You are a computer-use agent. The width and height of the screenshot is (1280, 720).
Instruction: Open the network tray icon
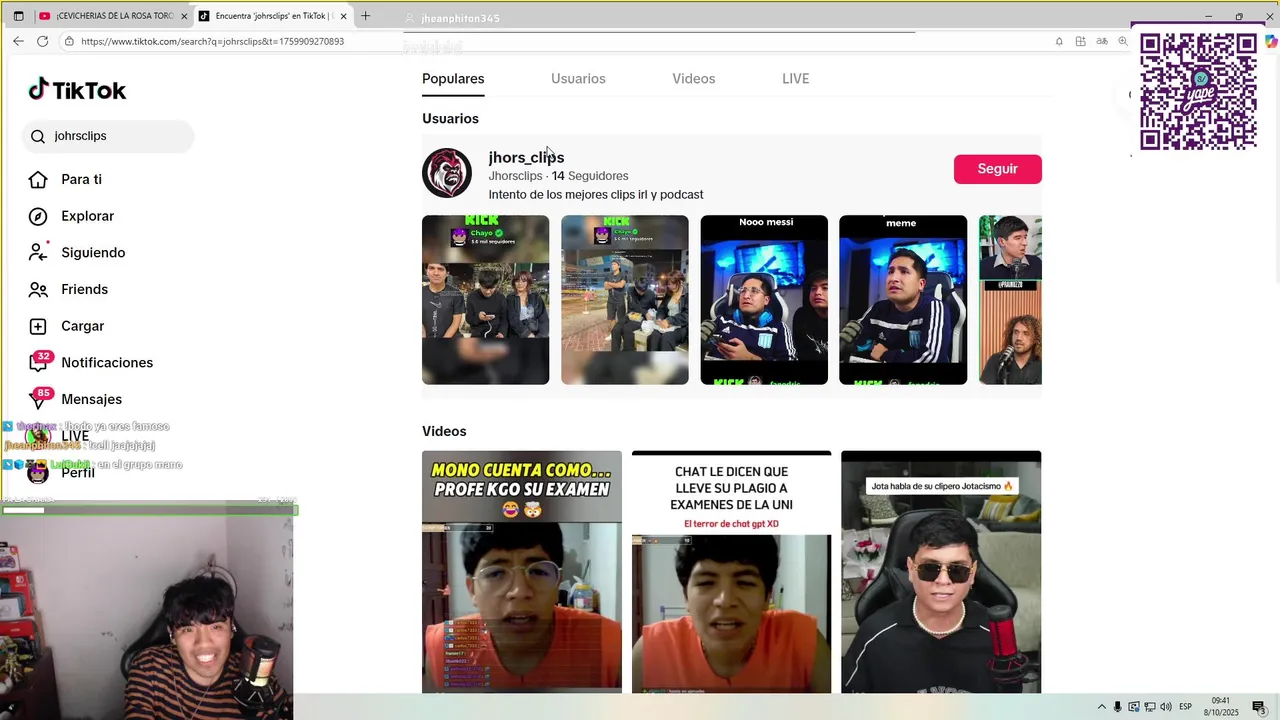(x=1150, y=707)
